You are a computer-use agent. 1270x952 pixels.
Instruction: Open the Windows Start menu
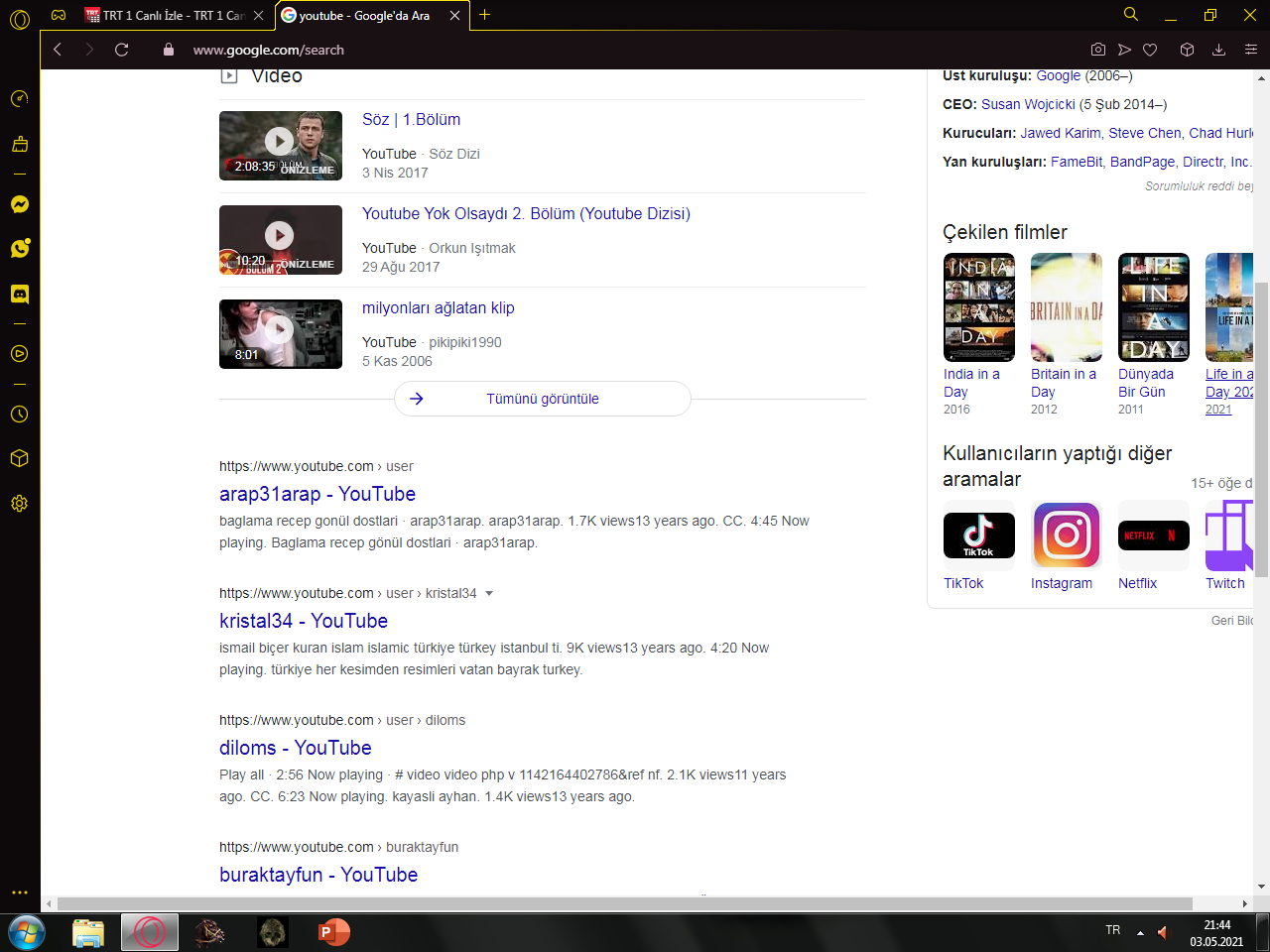coord(27,933)
